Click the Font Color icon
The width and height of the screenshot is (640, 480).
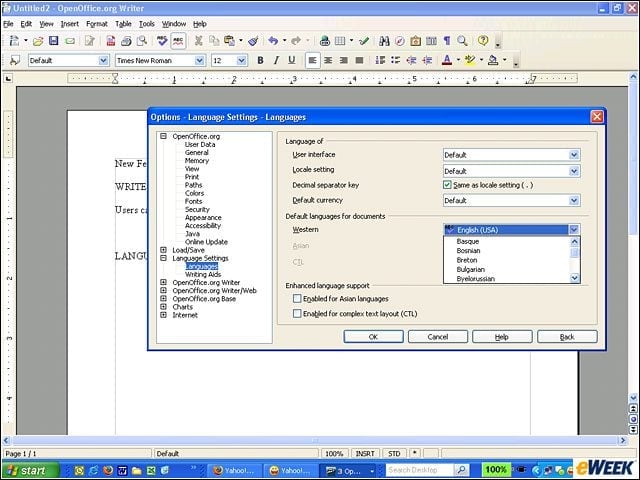(447, 60)
